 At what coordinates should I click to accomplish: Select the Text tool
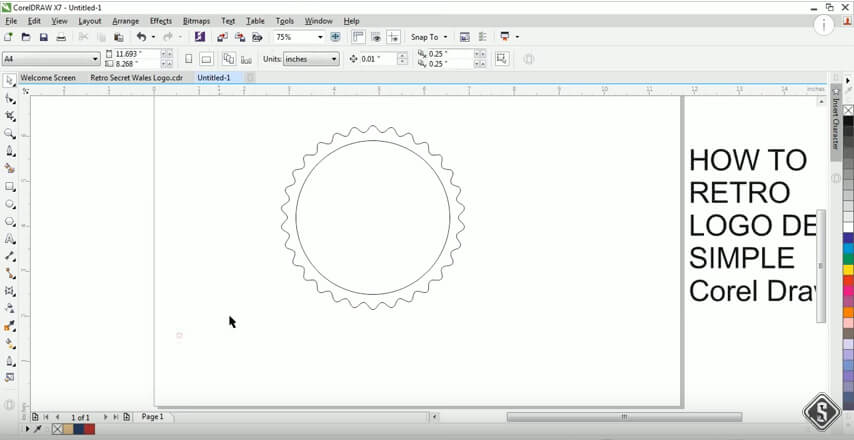pos(10,239)
